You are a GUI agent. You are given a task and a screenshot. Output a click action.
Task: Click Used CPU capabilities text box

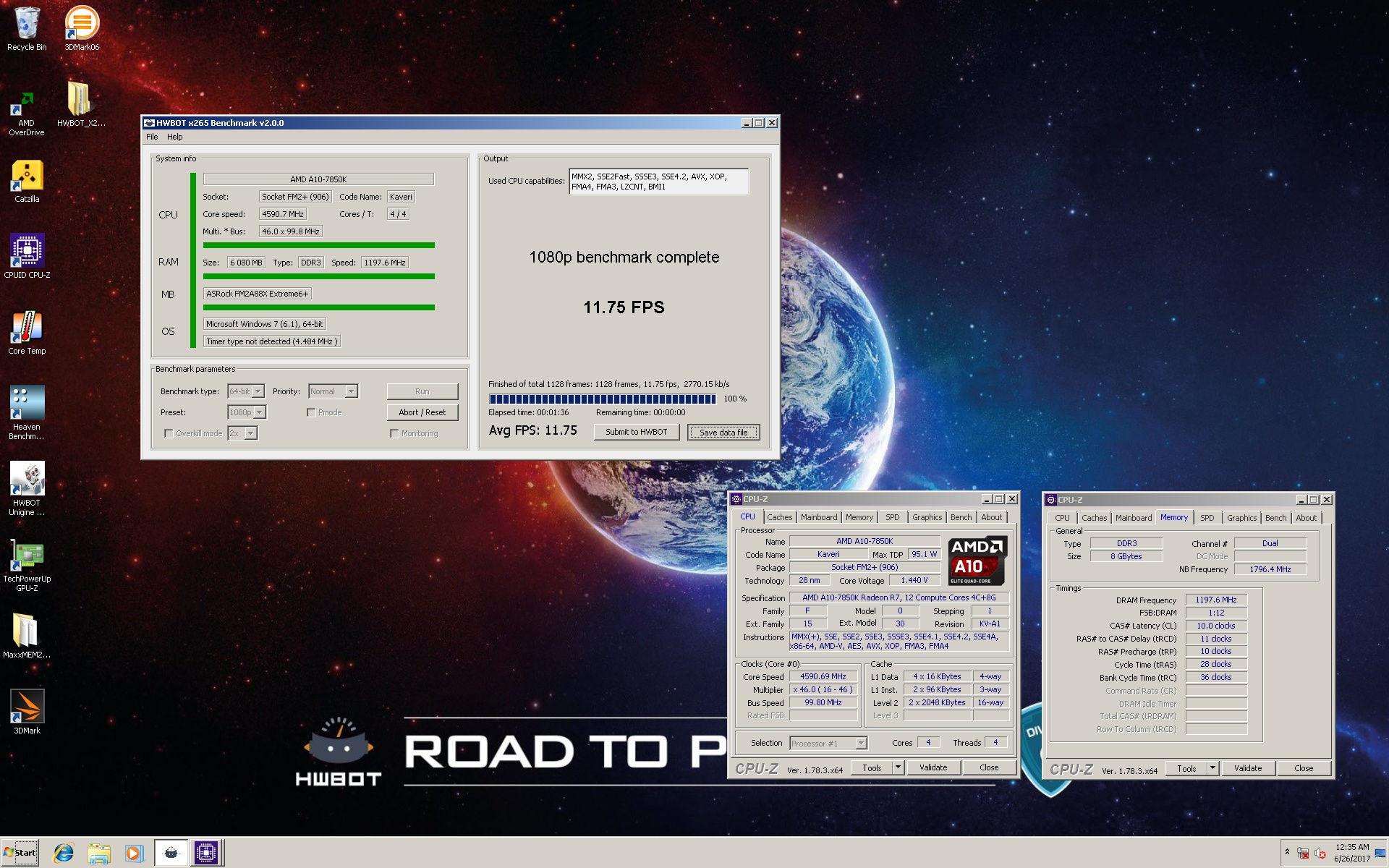(658, 182)
